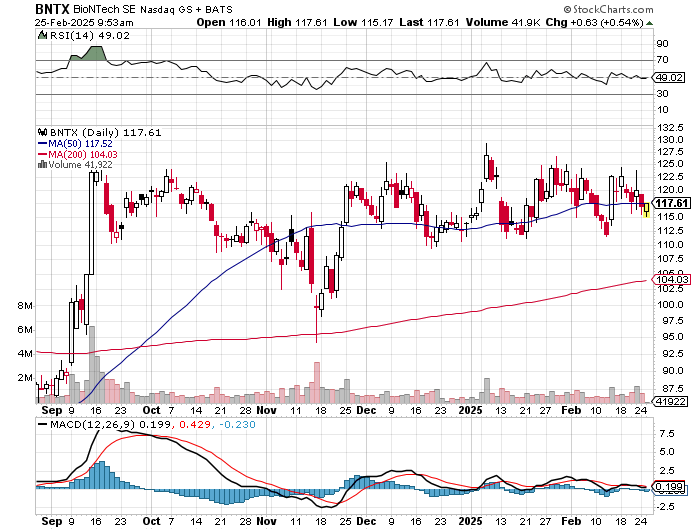700x530 pixels.
Task: Click the Volume 41,922 legend text
Action: point(80,165)
